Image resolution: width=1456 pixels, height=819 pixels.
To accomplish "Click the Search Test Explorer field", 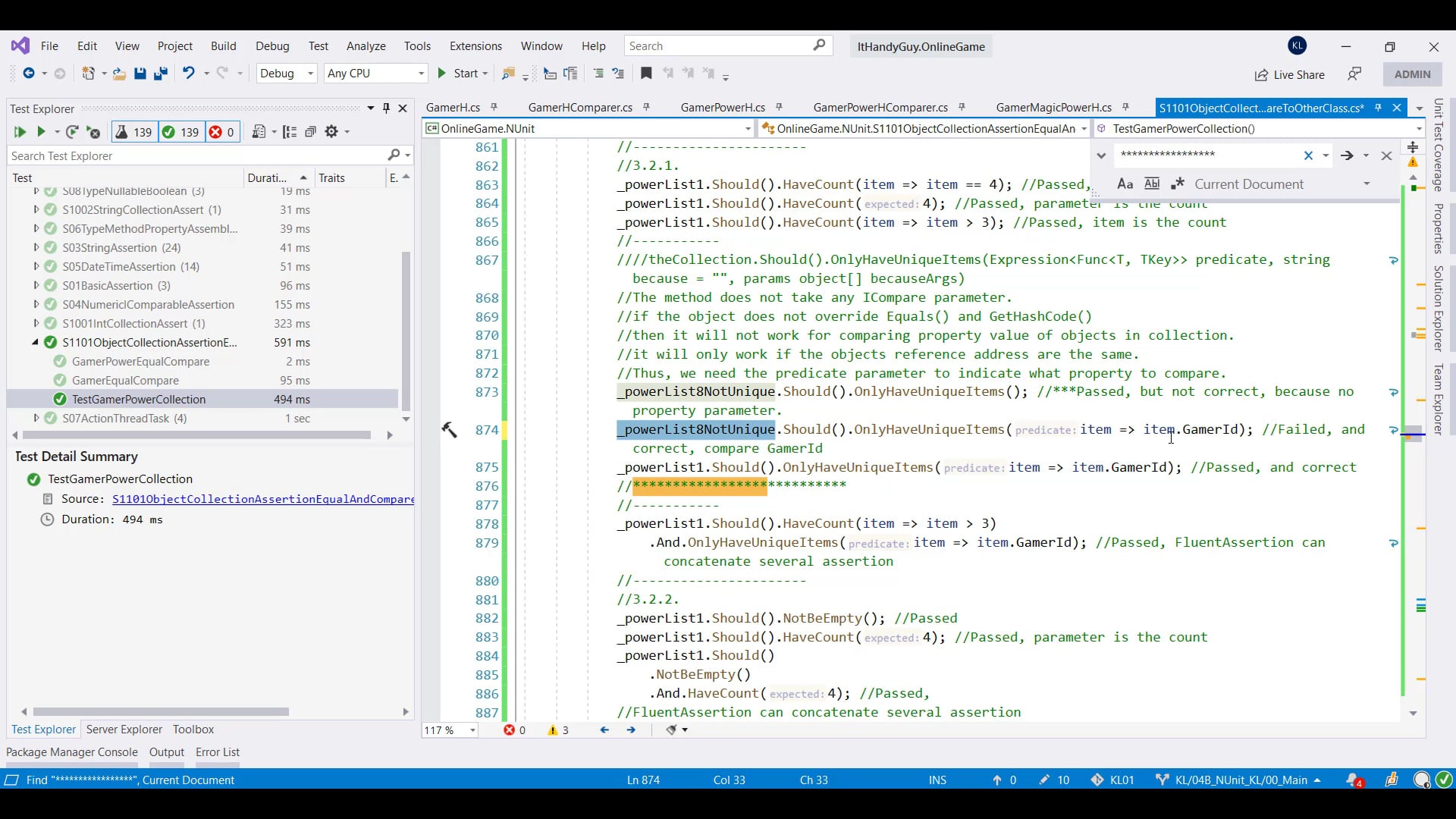I will pos(197,155).
